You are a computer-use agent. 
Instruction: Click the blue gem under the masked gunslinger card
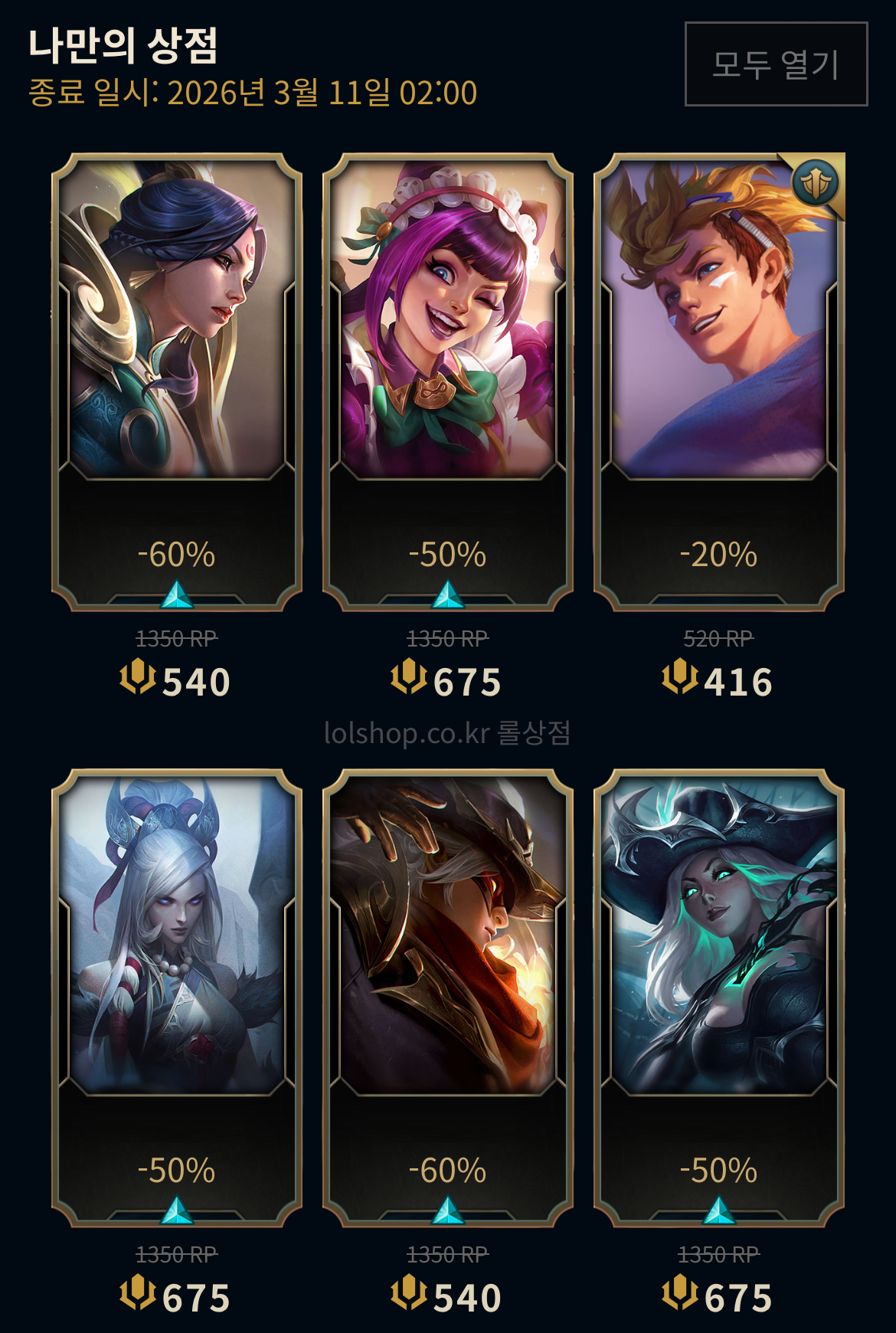[x=448, y=1211]
